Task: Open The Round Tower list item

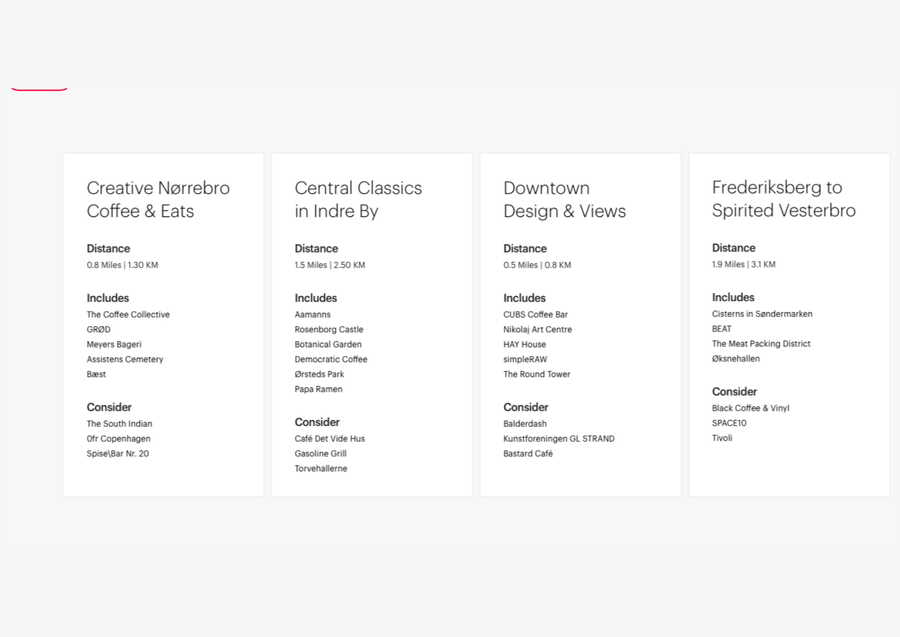Action: [537, 375]
